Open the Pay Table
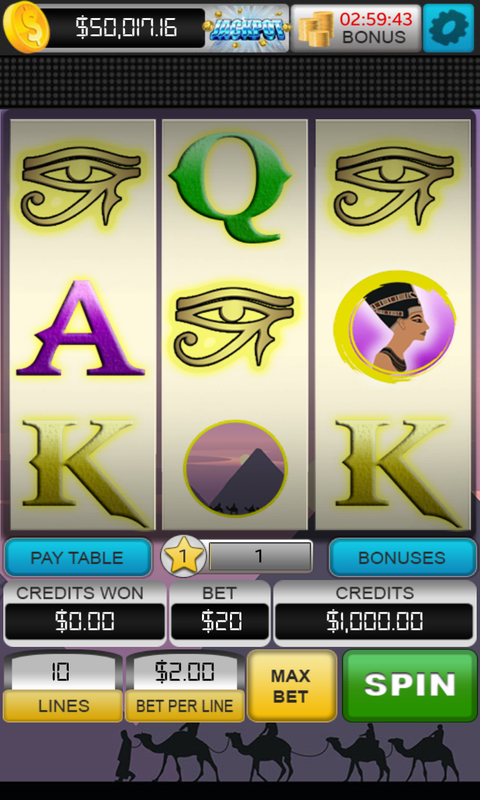The height and width of the screenshot is (800, 480). [x=78, y=558]
